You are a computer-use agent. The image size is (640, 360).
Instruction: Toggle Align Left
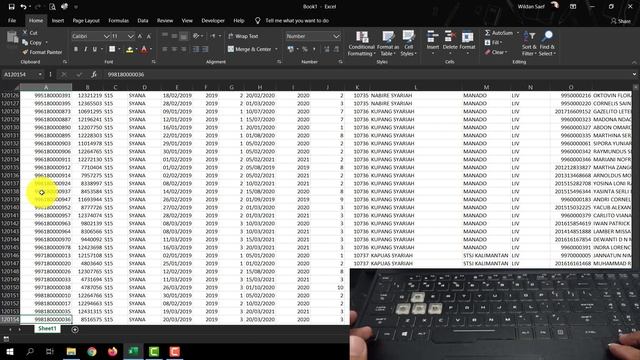pyautogui.click(x=164, y=49)
